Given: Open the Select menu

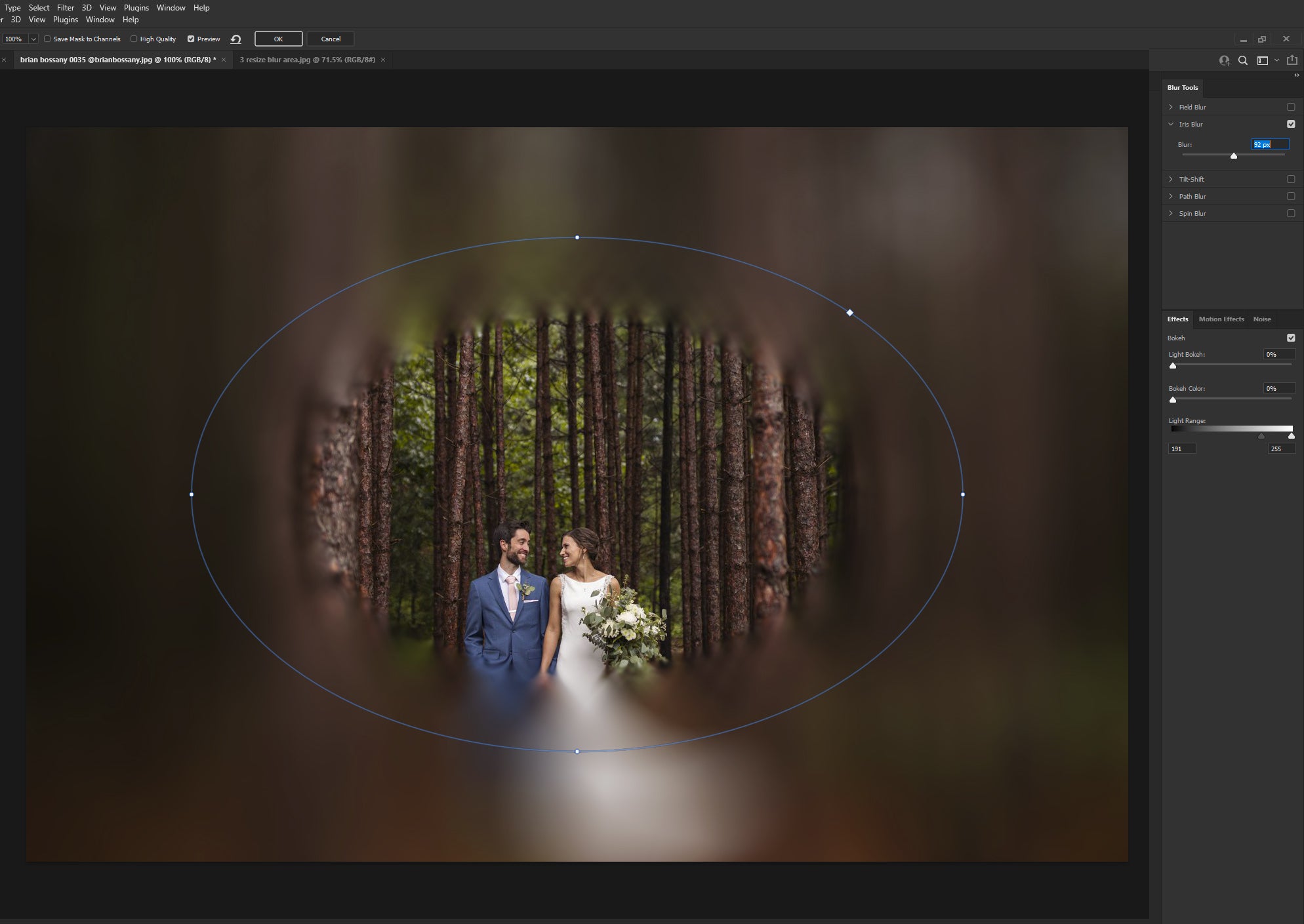Looking at the screenshot, I should [x=39, y=7].
